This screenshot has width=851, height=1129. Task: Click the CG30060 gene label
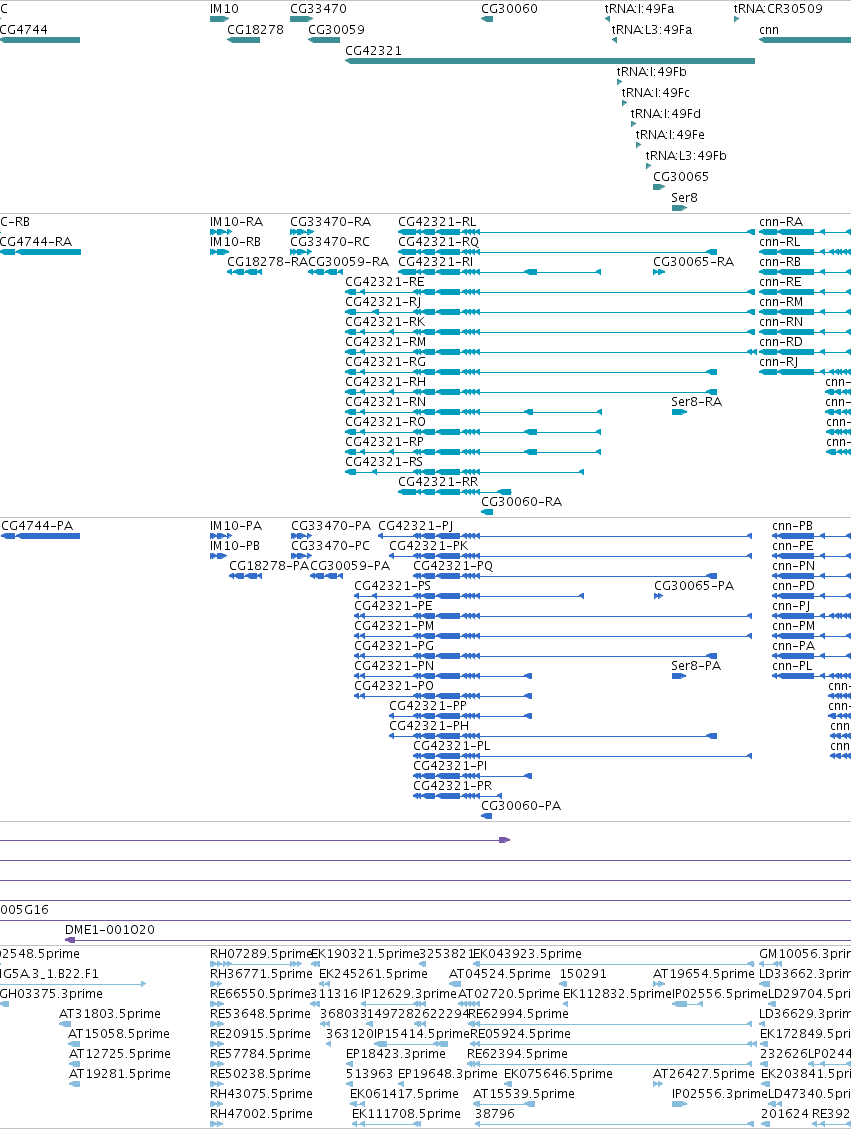point(509,9)
